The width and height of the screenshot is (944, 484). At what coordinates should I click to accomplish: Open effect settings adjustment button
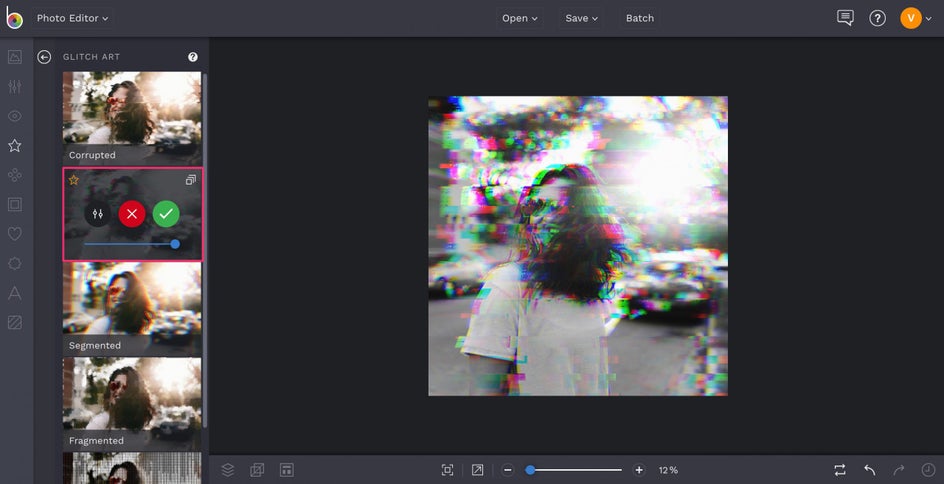98,214
